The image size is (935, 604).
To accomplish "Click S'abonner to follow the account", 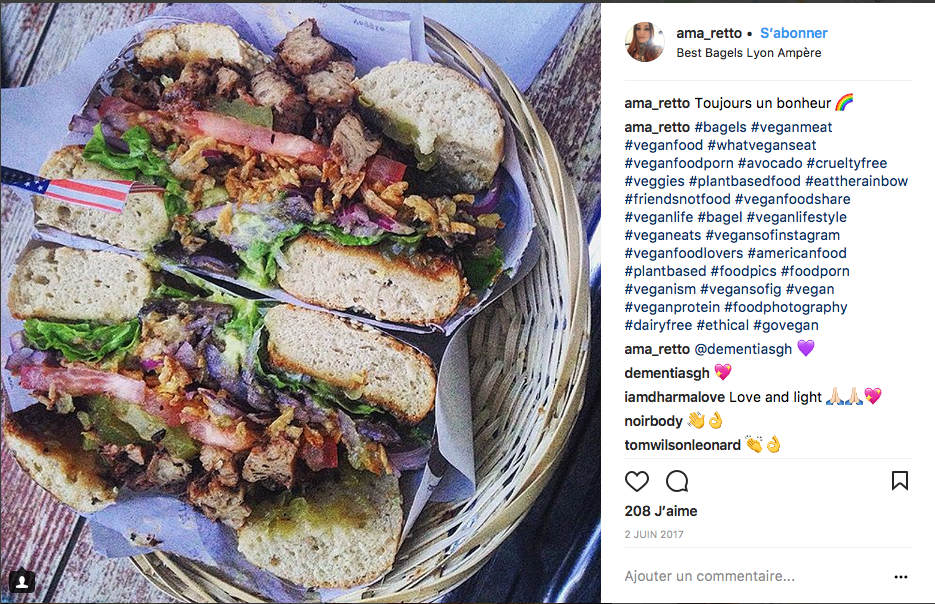I will pyautogui.click(x=793, y=33).
